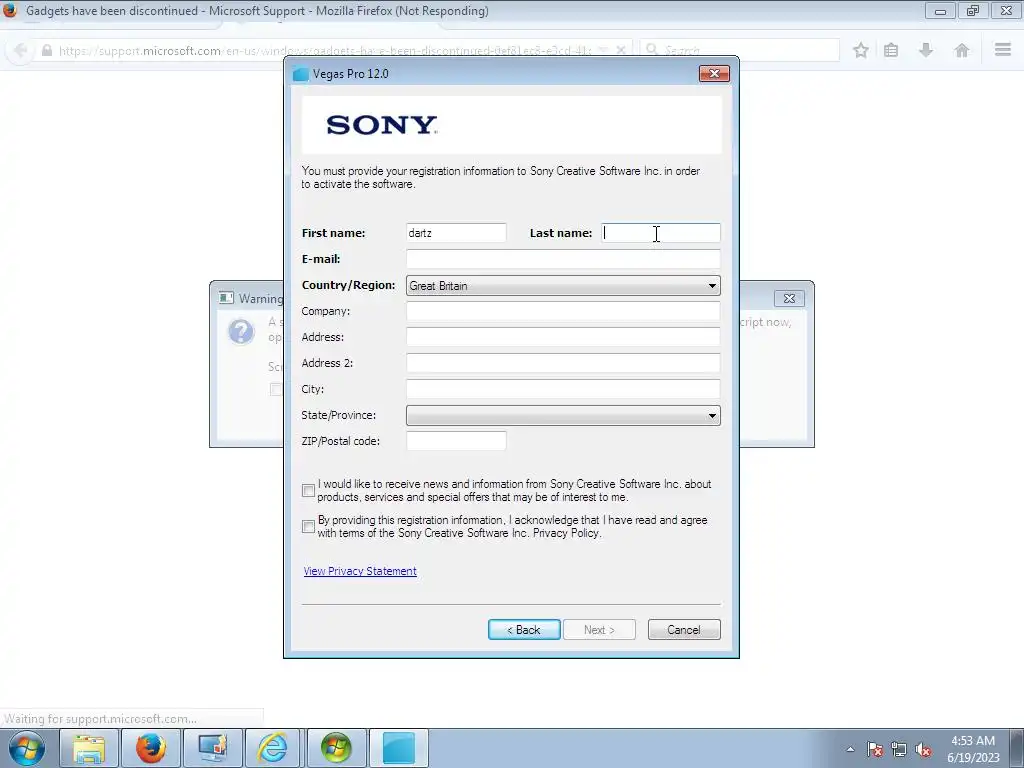Click the question mark icon in Warning dialog

coord(241,332)
